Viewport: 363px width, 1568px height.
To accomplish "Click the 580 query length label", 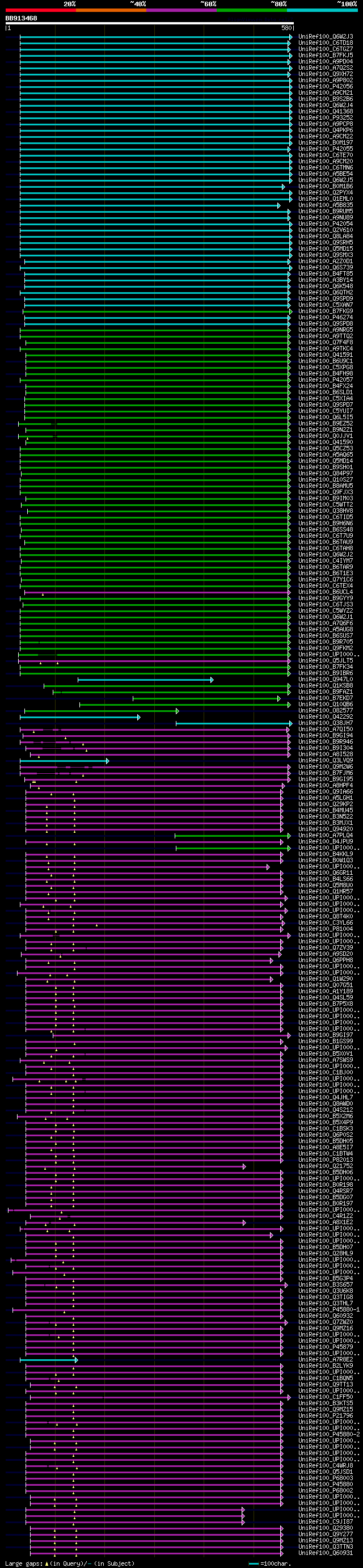I will tap(287, 28).
